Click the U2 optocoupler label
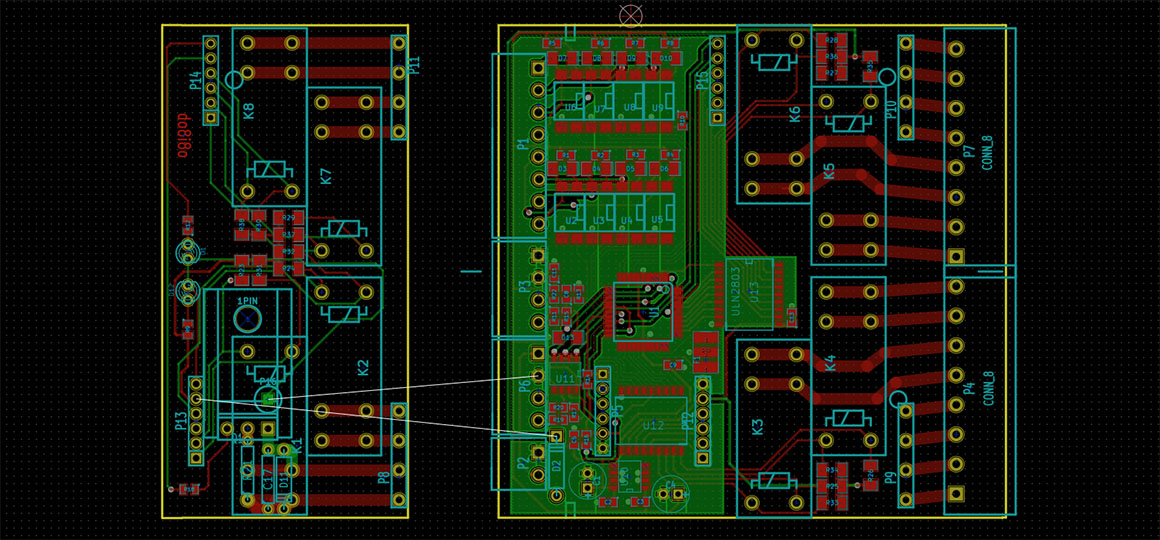1160x540 pixels. 571,220
